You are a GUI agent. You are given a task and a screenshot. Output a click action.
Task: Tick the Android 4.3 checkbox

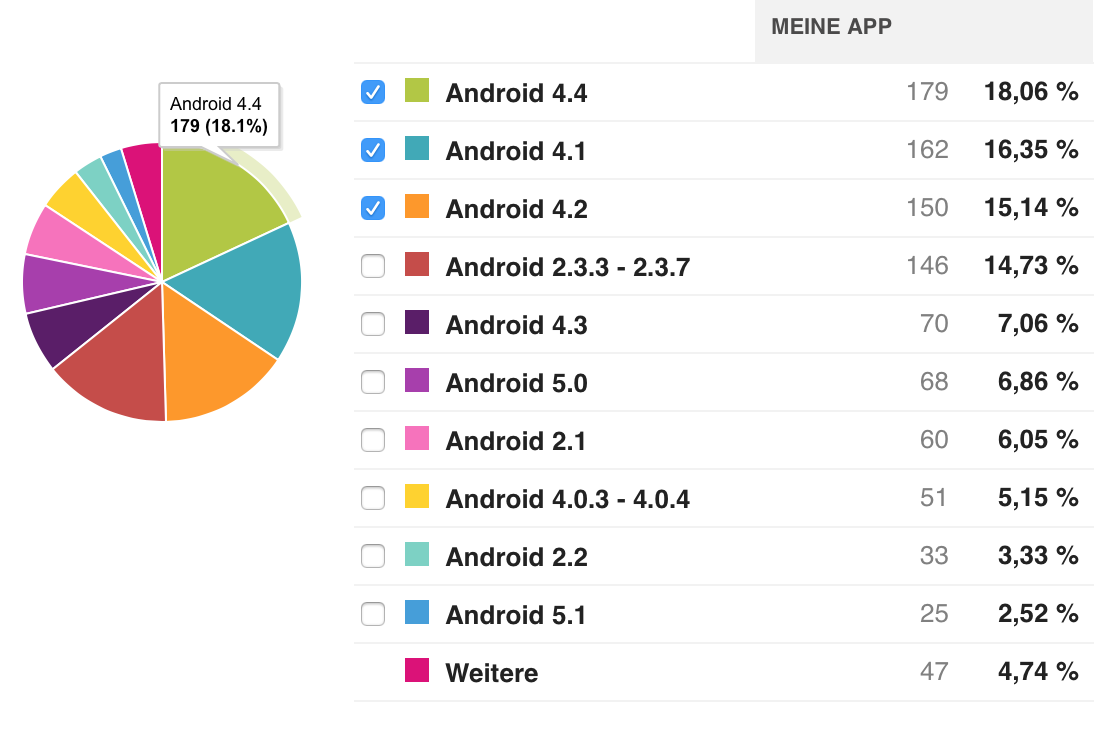(x=373, y=324)
